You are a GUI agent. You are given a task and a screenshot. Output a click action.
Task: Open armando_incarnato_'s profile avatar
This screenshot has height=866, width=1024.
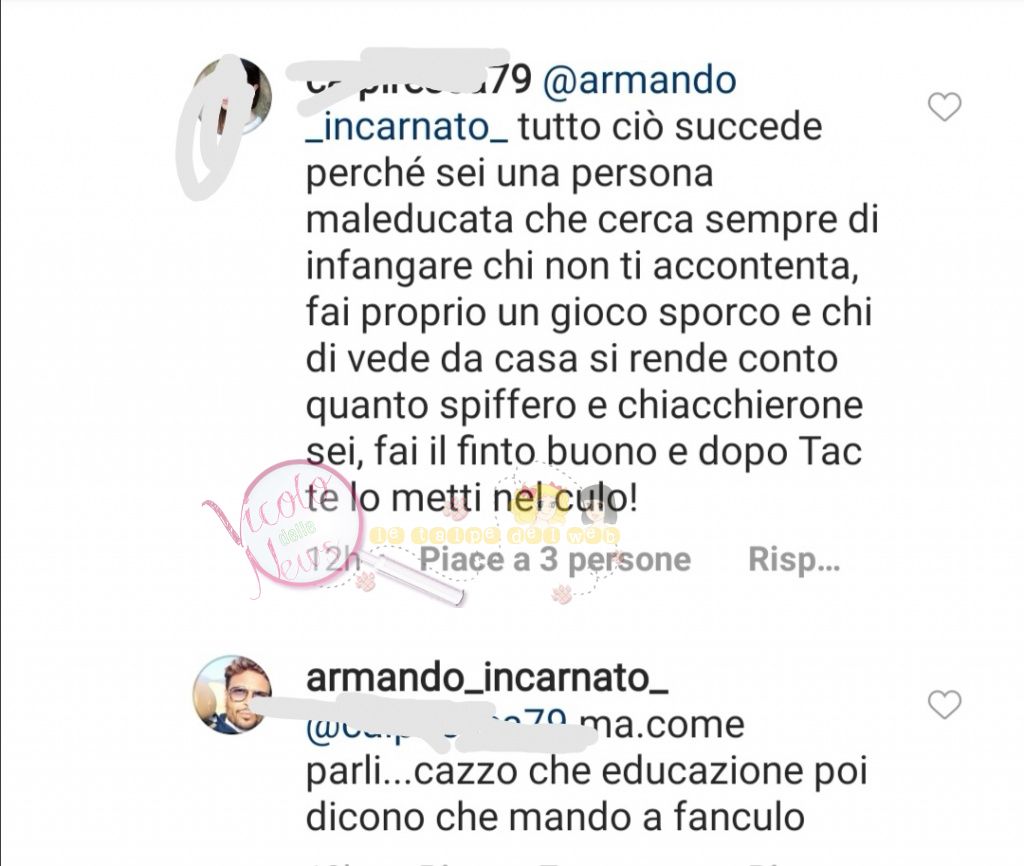(x=232, y=694)
